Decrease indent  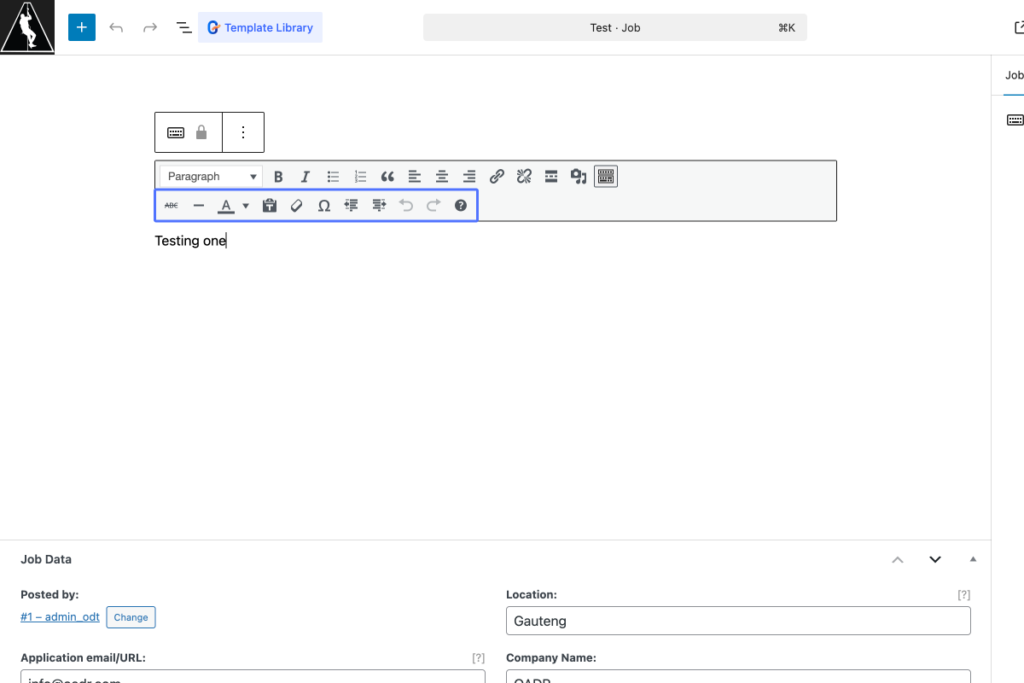(x=351, y=206)
